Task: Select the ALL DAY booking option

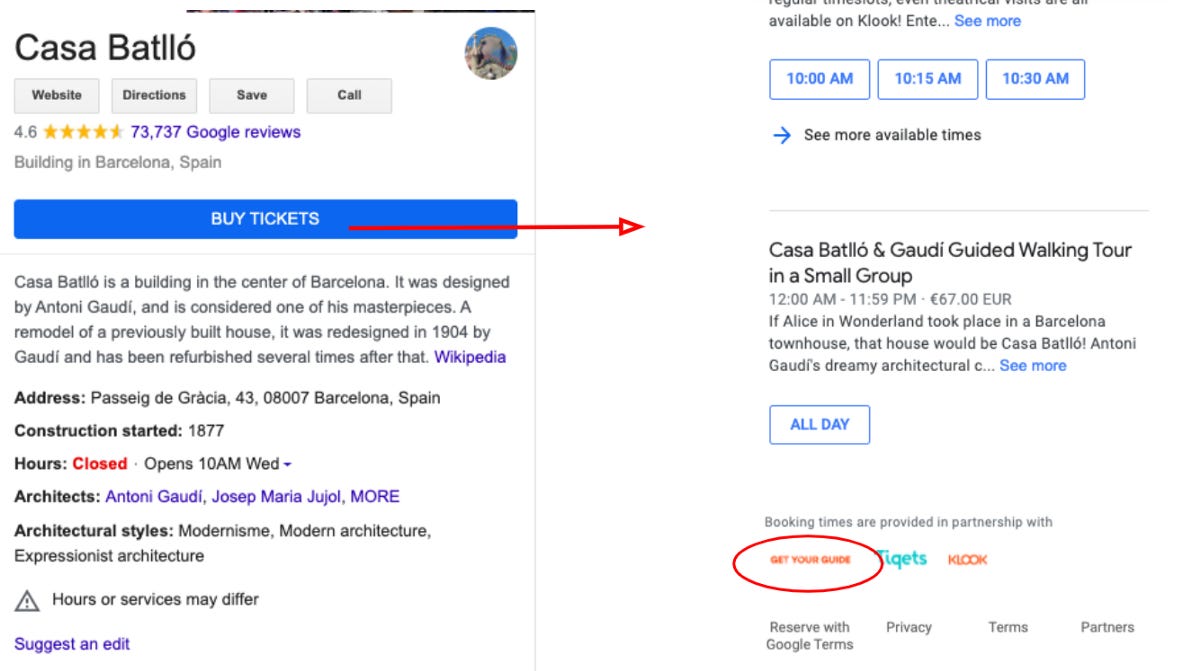Action: point(820,424)
